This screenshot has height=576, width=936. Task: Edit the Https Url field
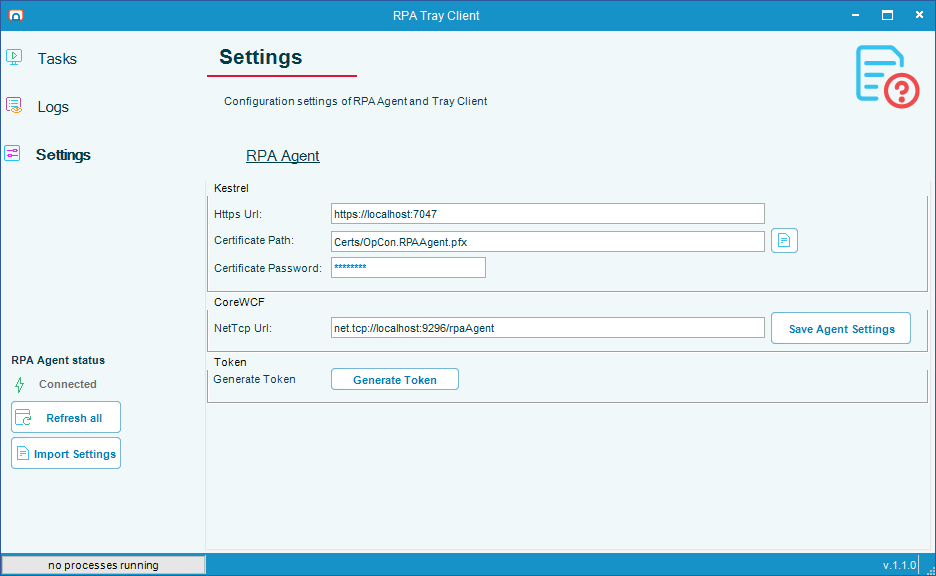click(547, 214)
